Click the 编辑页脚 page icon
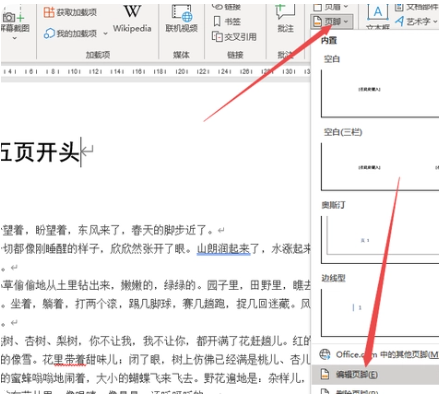This screenshot has width=439, height=399. click(325, 374)
